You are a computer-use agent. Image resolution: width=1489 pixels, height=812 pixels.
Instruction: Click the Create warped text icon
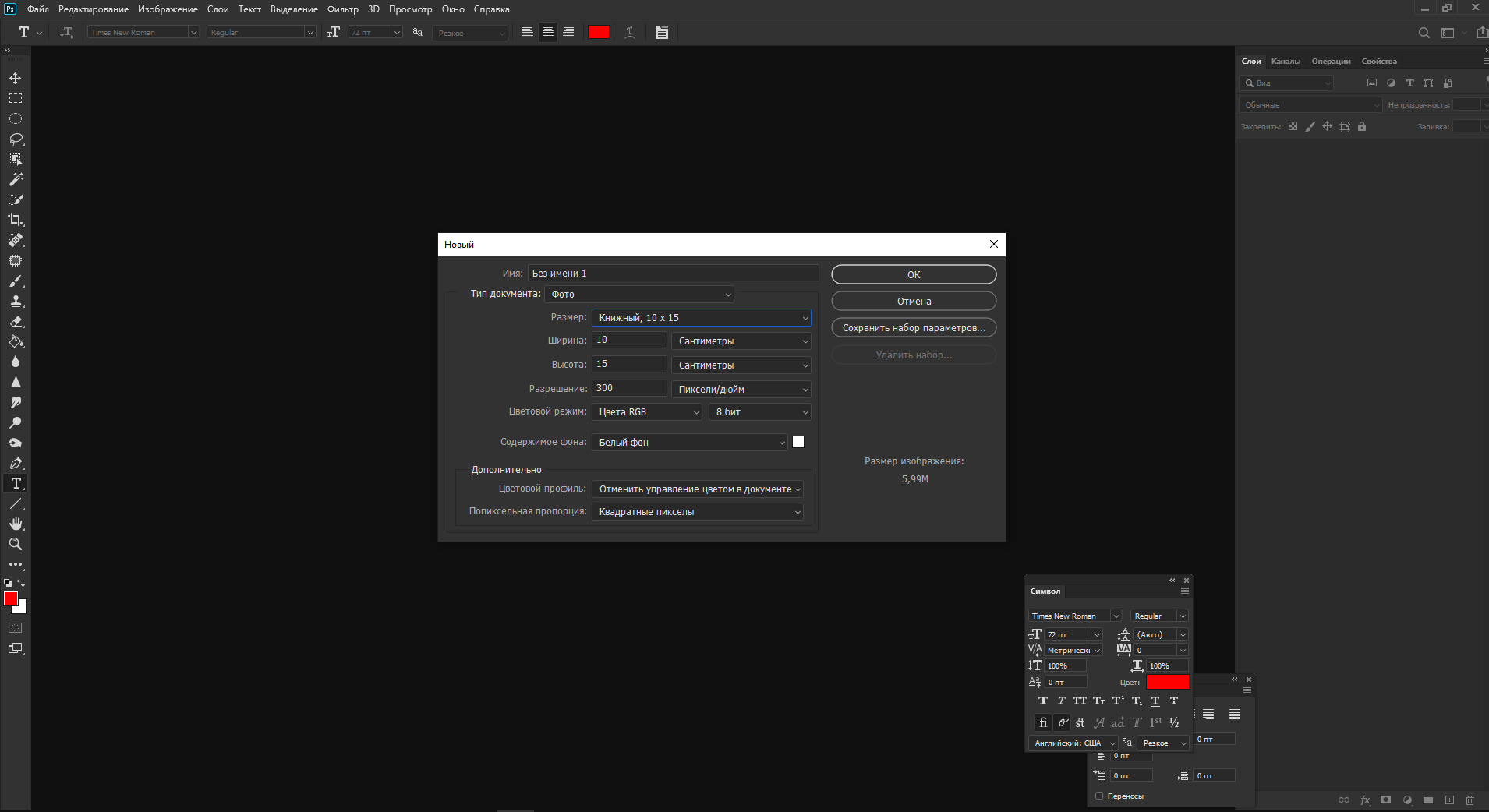[630, 33]
